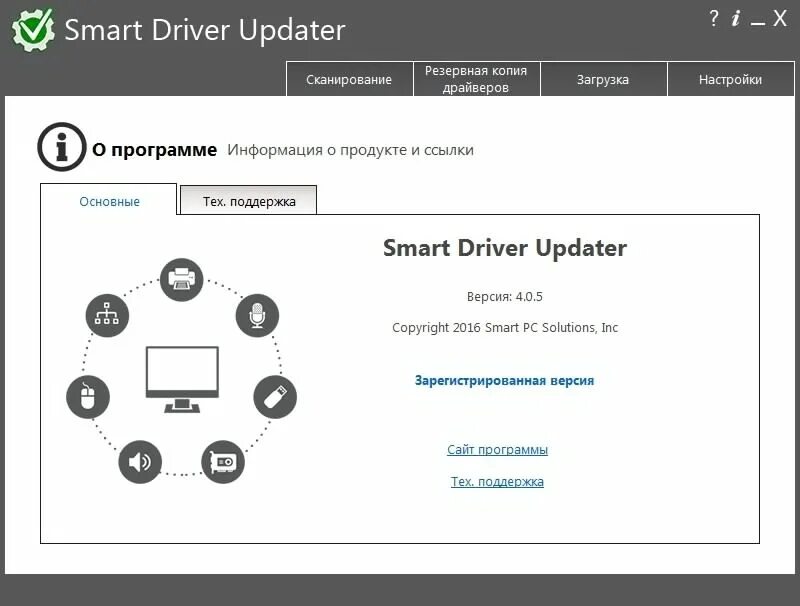Click the monitor icon in the center

coord(182,380)
